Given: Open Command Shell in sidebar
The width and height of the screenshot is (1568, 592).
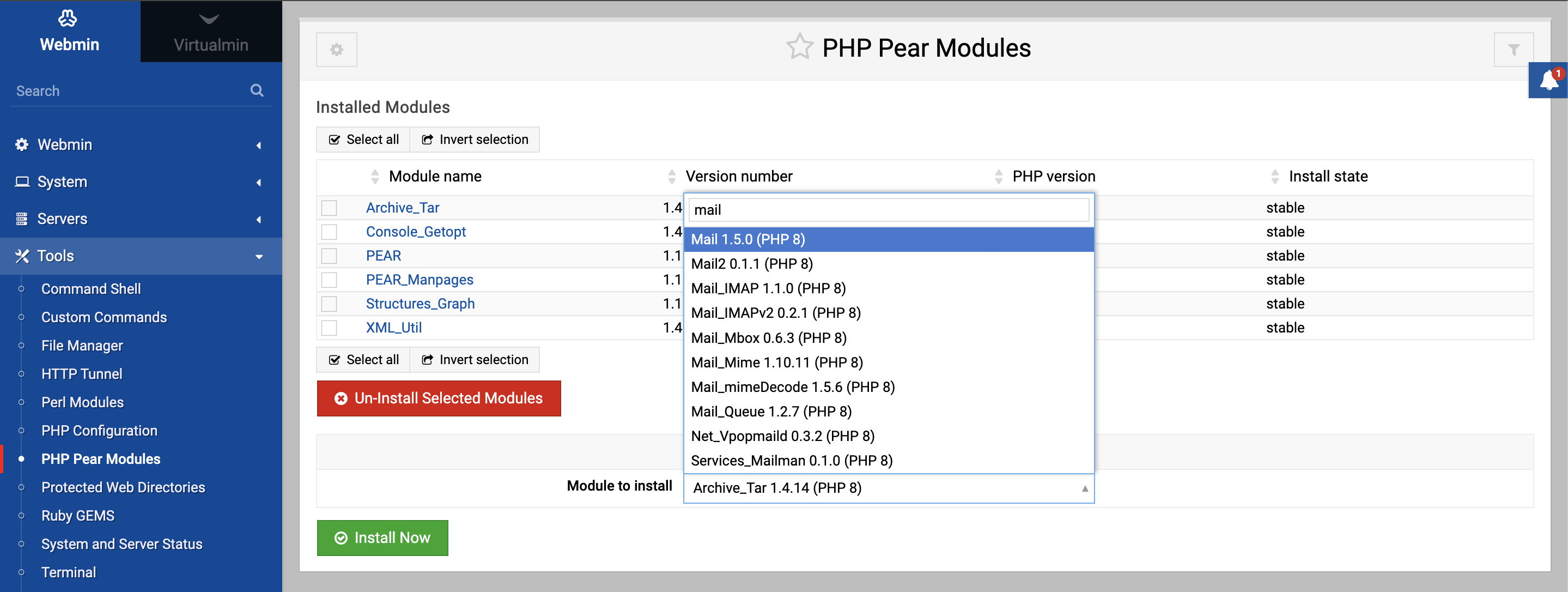Looking at the screenshot, I should (92, 289).
